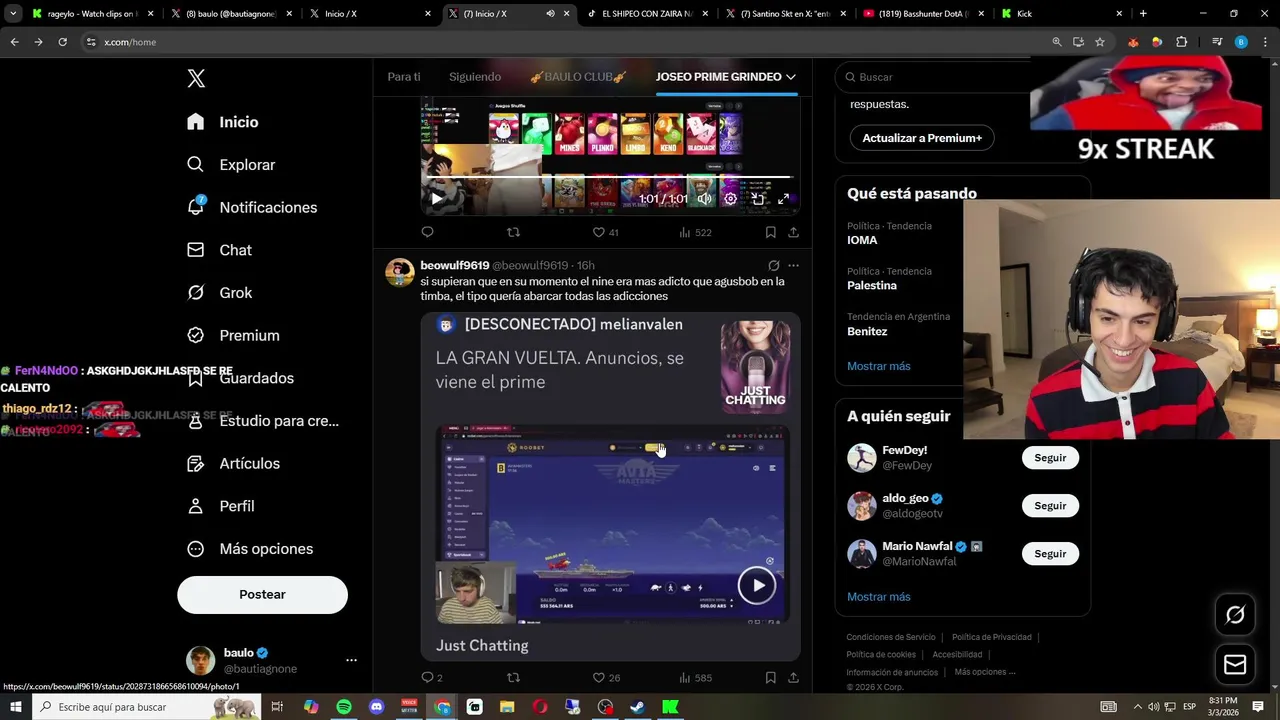Screen dimensions: 1280x720
Task: Click the Postear button
Action: click(x=262, y=594)
